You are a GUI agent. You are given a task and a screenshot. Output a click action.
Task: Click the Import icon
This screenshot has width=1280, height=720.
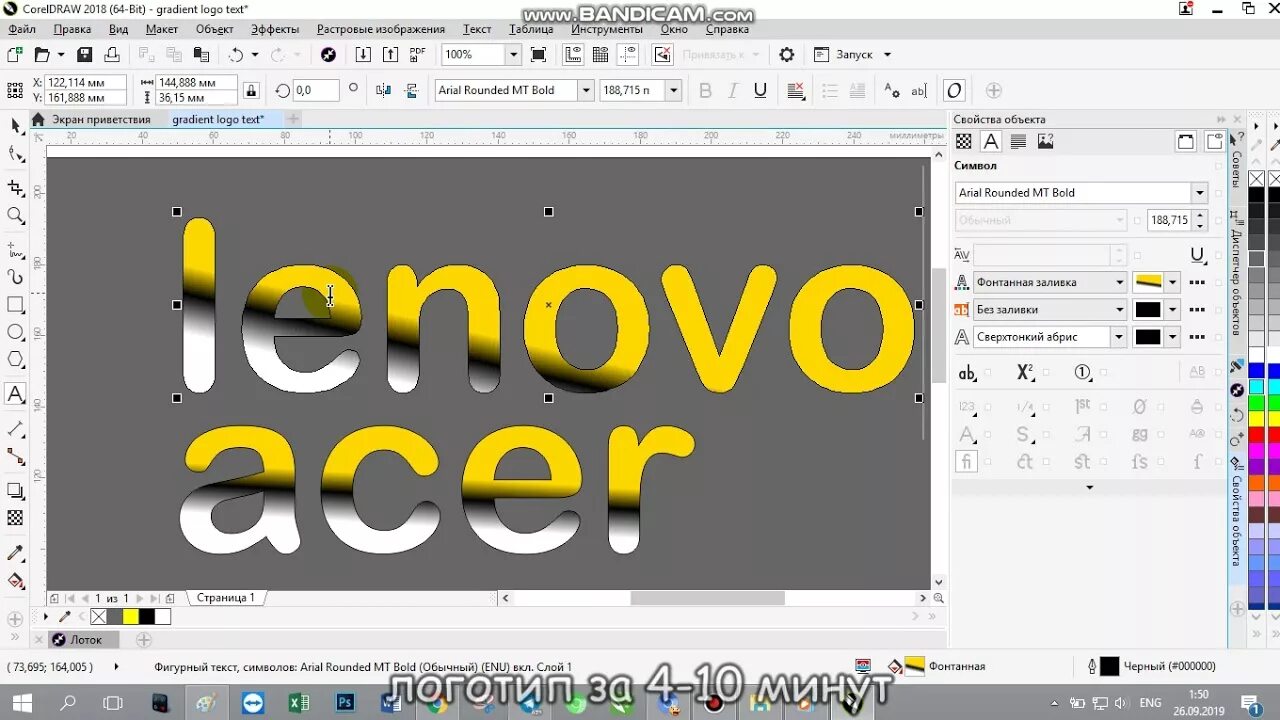[363, 55]
